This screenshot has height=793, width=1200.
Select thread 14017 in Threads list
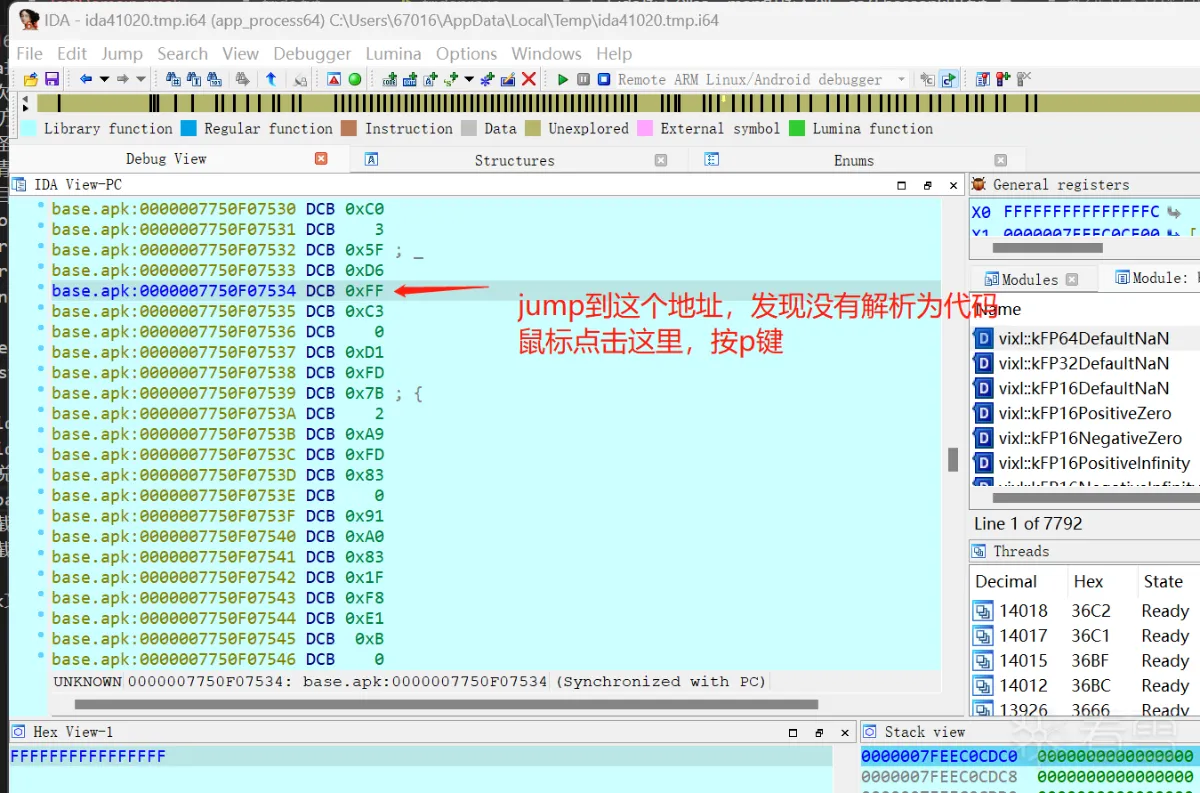point(1023,636)
